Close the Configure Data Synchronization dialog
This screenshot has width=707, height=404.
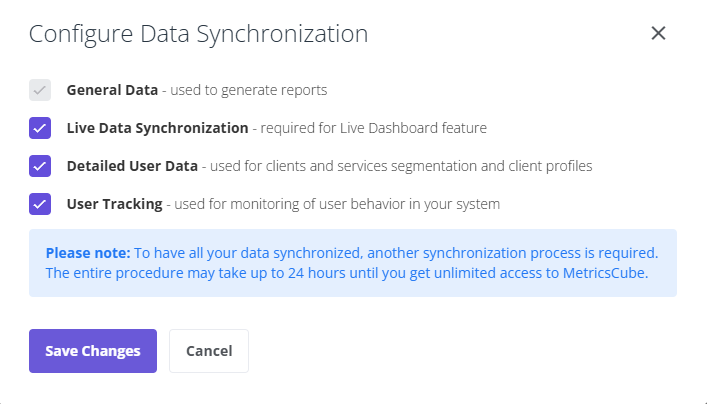(x=658, y=33)
